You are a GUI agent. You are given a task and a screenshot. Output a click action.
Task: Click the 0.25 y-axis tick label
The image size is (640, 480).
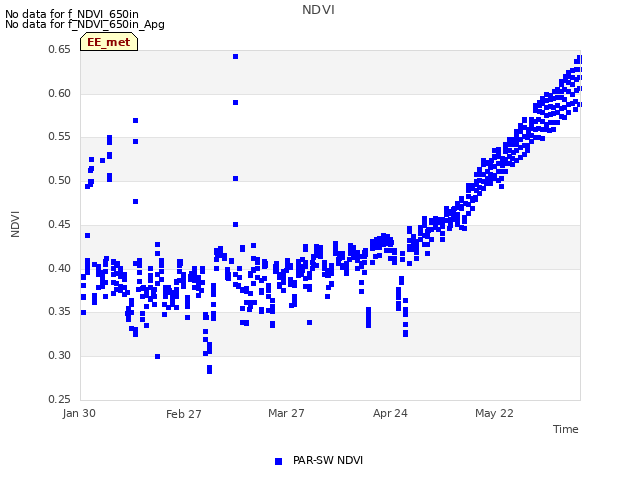point(59,399)
